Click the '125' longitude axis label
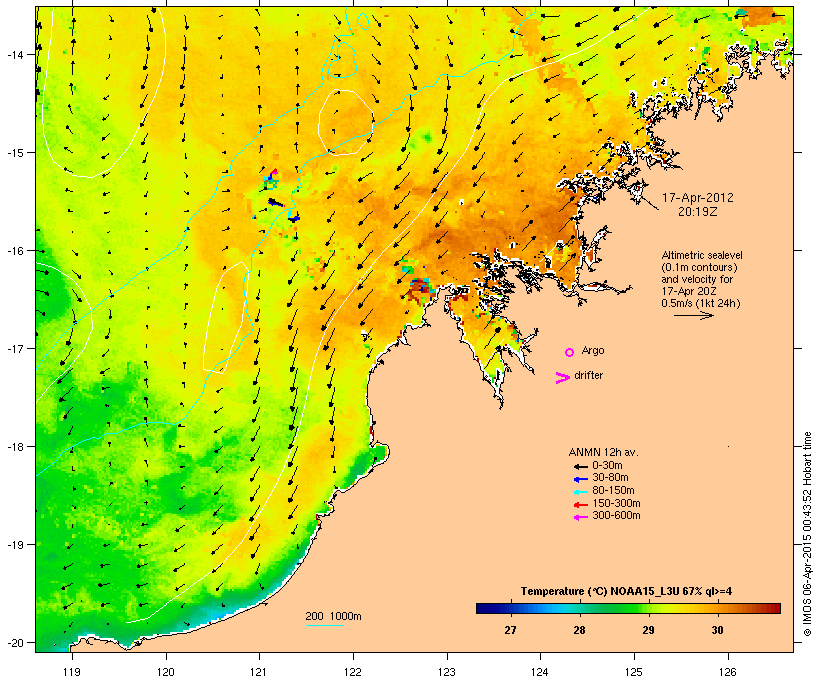 tap(634, 672)
